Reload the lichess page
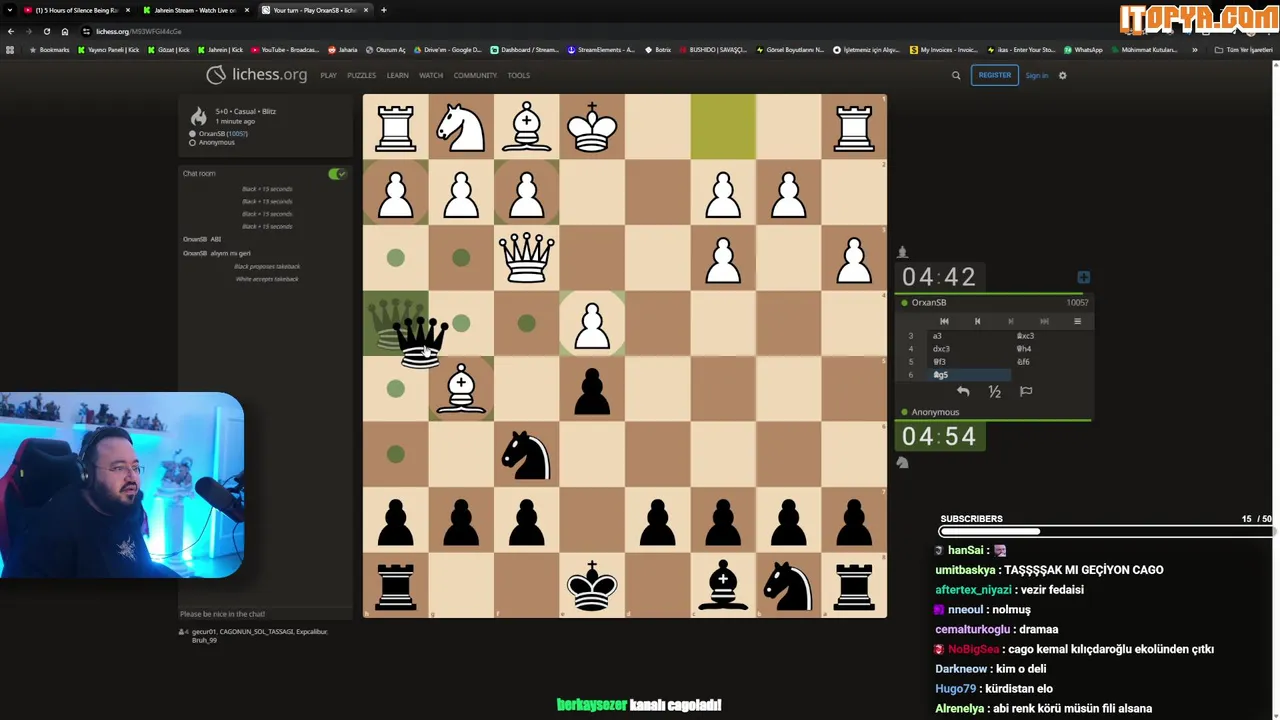Viewport: 1280px width, 720px height. (x=46, y=31)
